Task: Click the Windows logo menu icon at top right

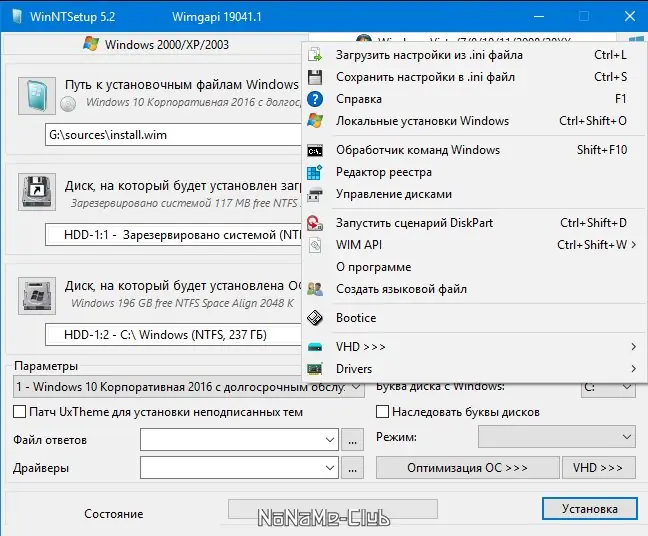Action: click(636, 40)
